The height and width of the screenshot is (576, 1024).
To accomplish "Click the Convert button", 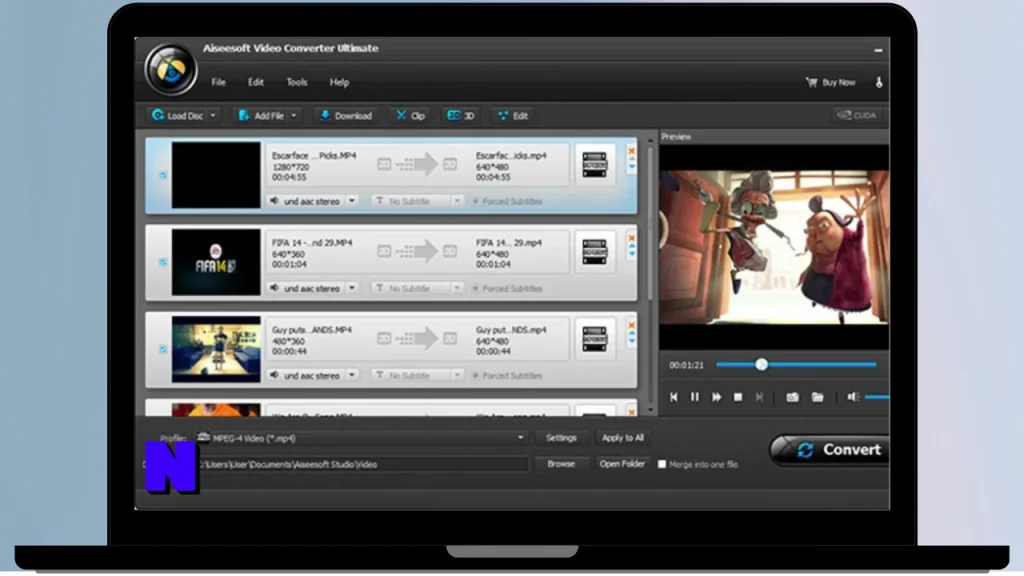I will 829,450.
